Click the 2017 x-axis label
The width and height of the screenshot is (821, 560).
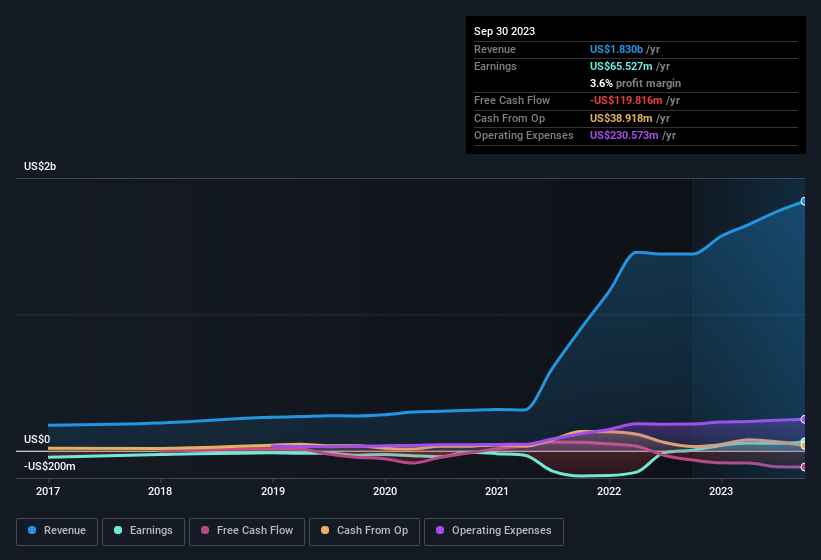click(48, 491)
